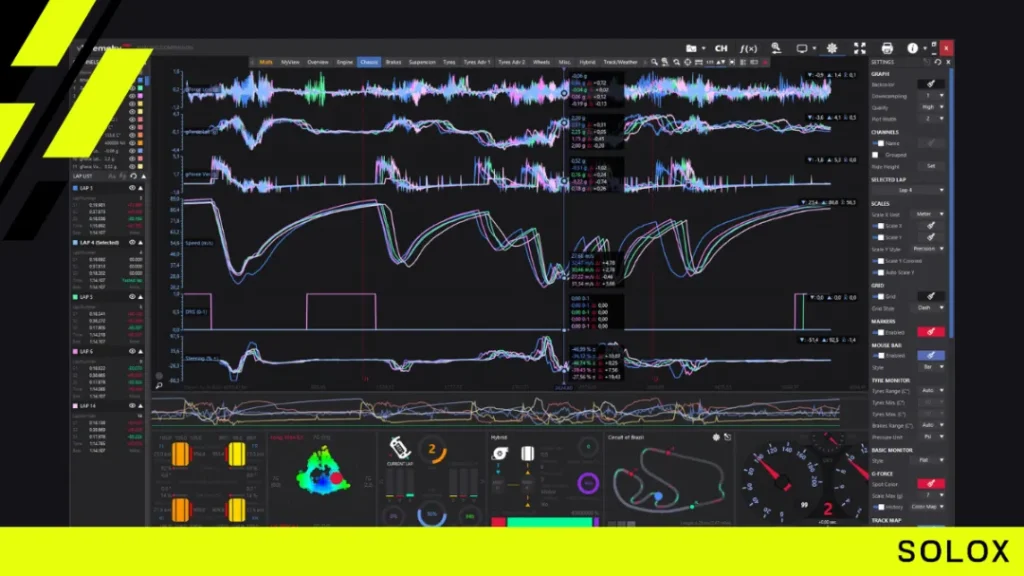Open the MyView tab
Viewport: 1024px width, 576px height.
290,62
